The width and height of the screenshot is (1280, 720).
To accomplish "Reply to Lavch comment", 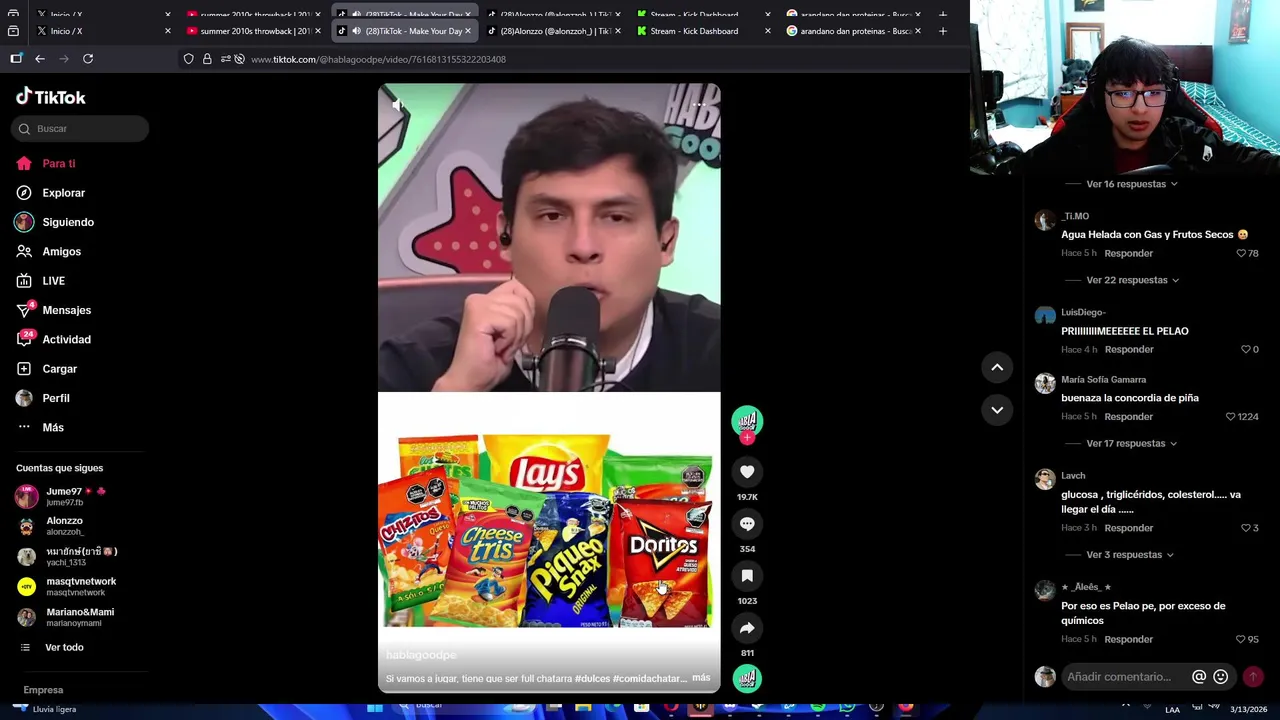I will click(x=1129, y=528).
